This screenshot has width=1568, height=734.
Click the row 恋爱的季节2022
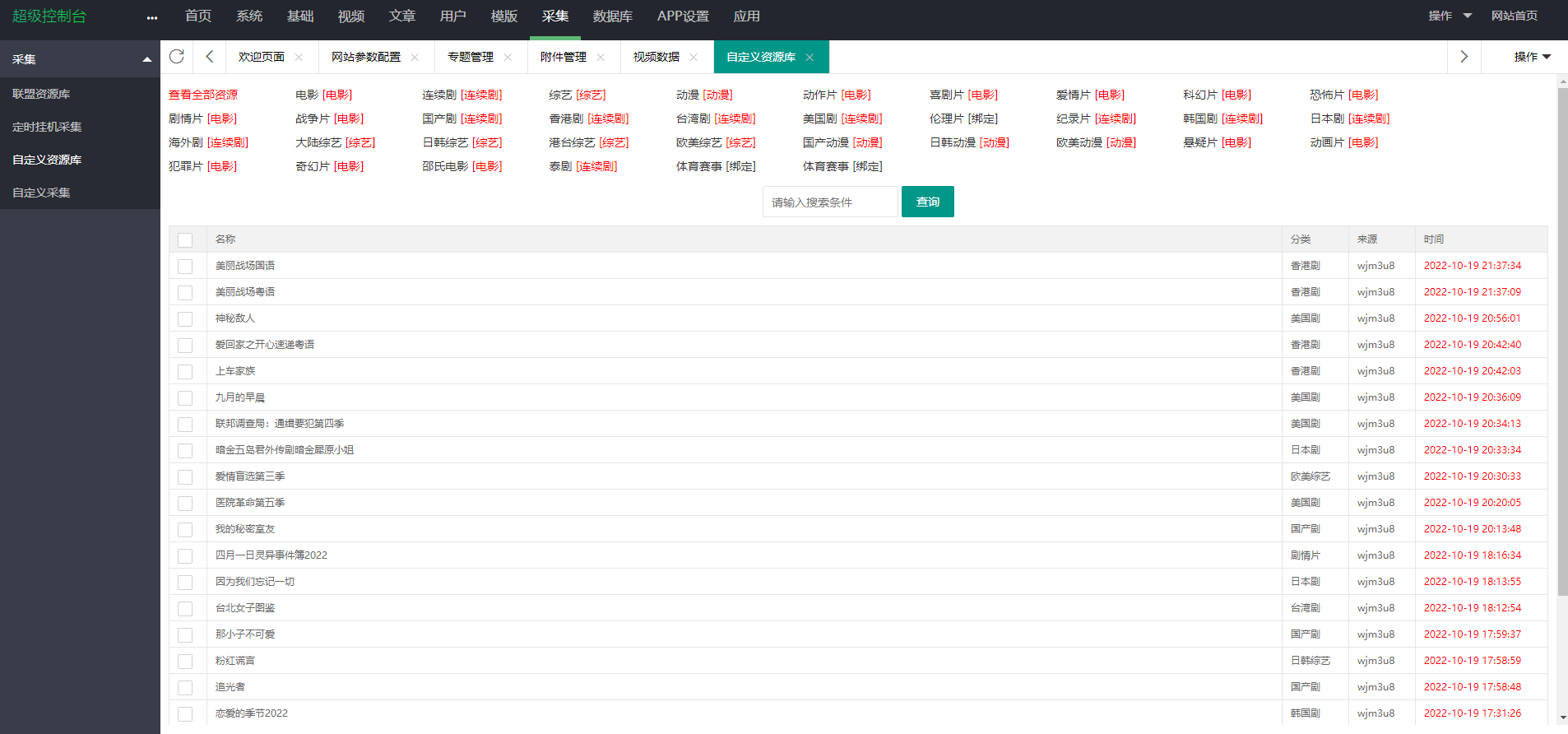pos(858,713)
